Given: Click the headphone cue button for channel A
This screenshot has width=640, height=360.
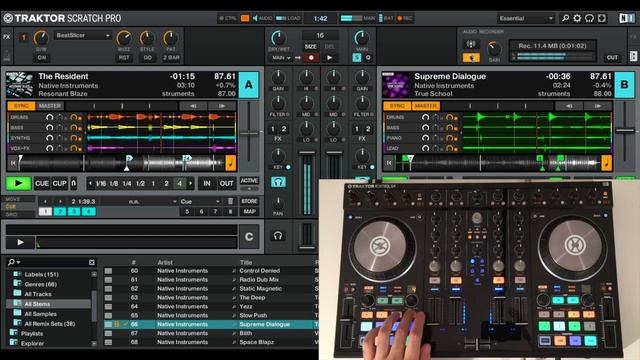Looking at the screenshot, I should click(278, 182).
